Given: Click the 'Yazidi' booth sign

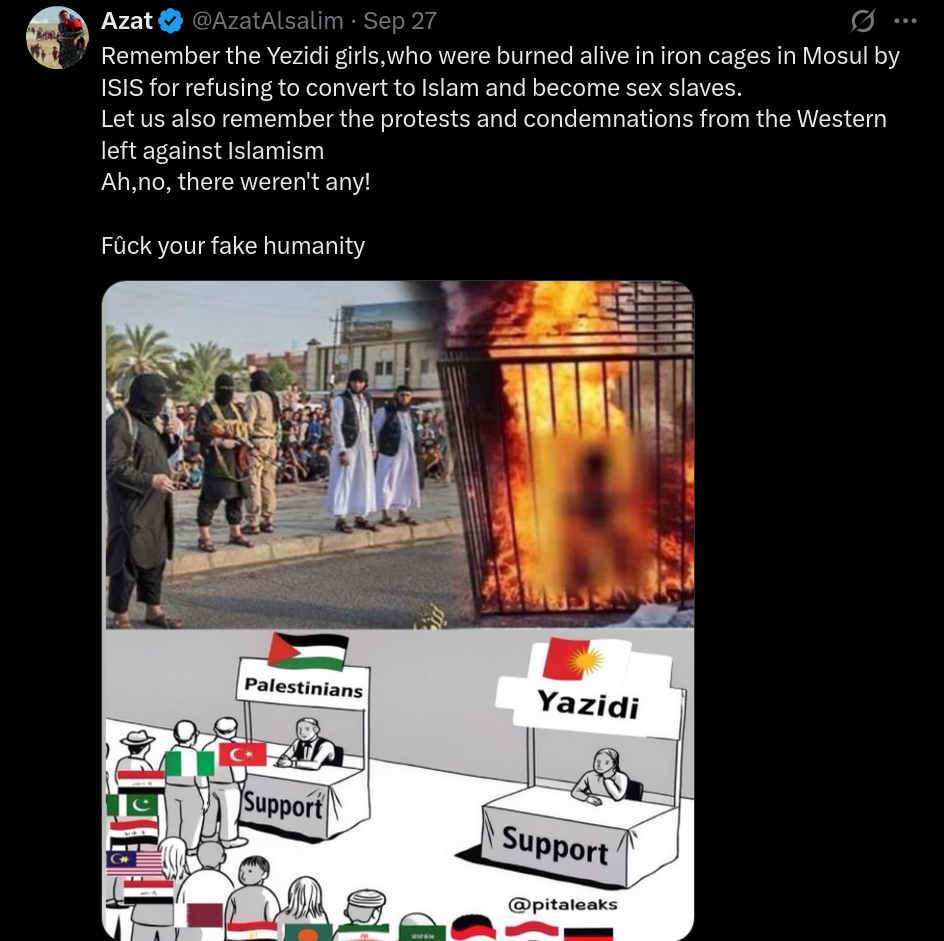Looking at the screenshot, I should coord(588,703).
